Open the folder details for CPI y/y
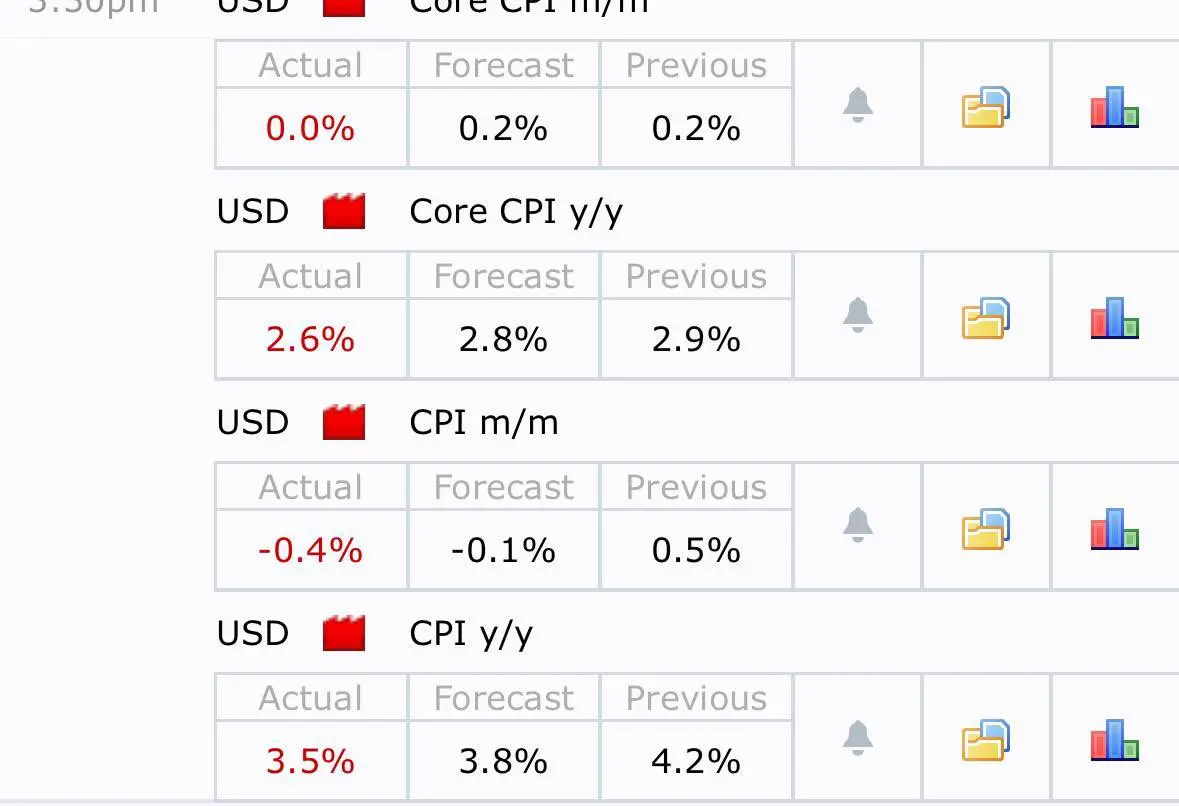The image size is (1179, 806). tap(986, 740)
